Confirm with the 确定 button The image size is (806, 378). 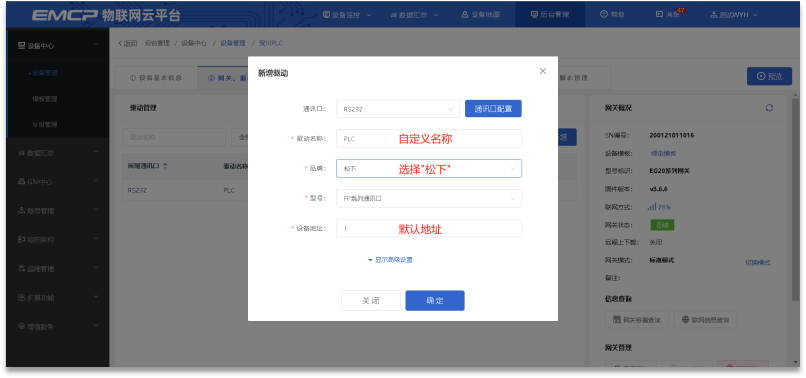tap(435, 301)
